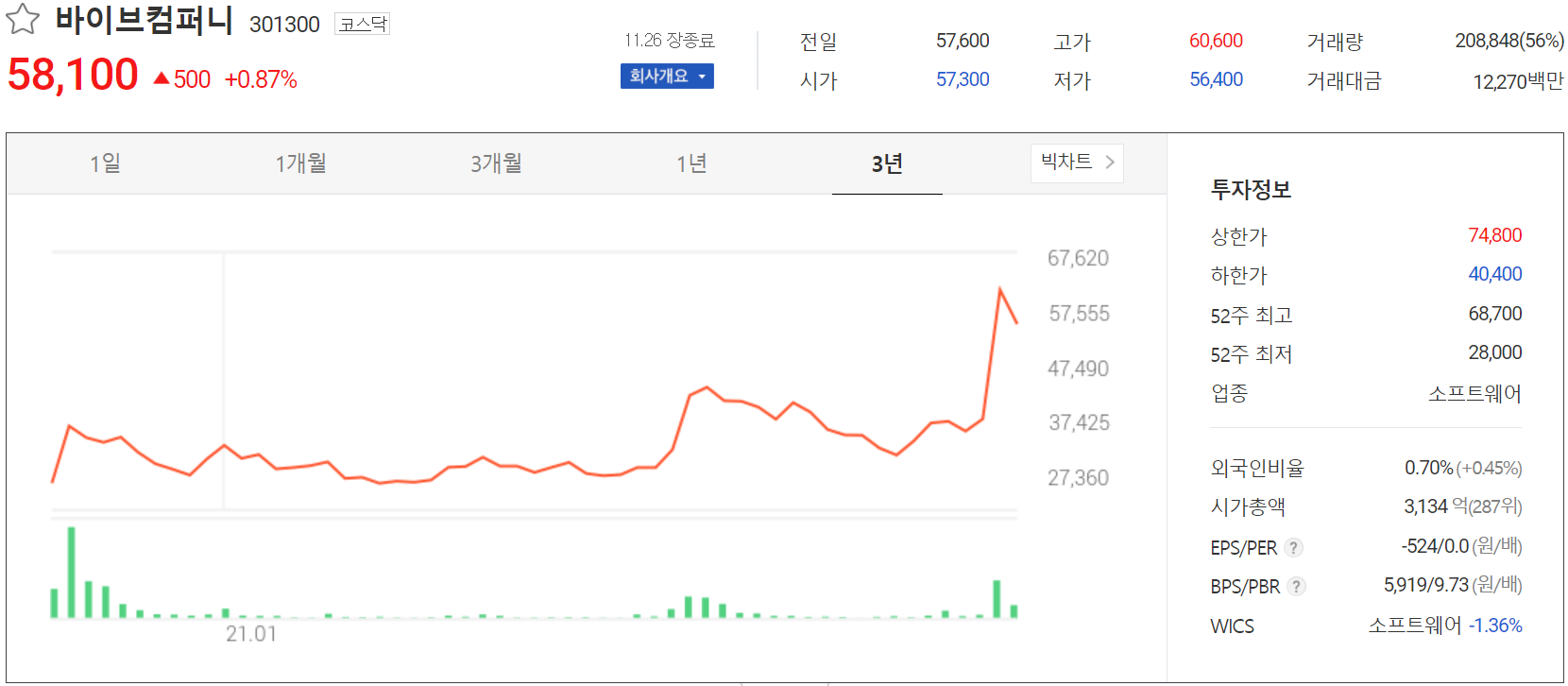Click the 상한가 value 74,800

[1495, 235]
